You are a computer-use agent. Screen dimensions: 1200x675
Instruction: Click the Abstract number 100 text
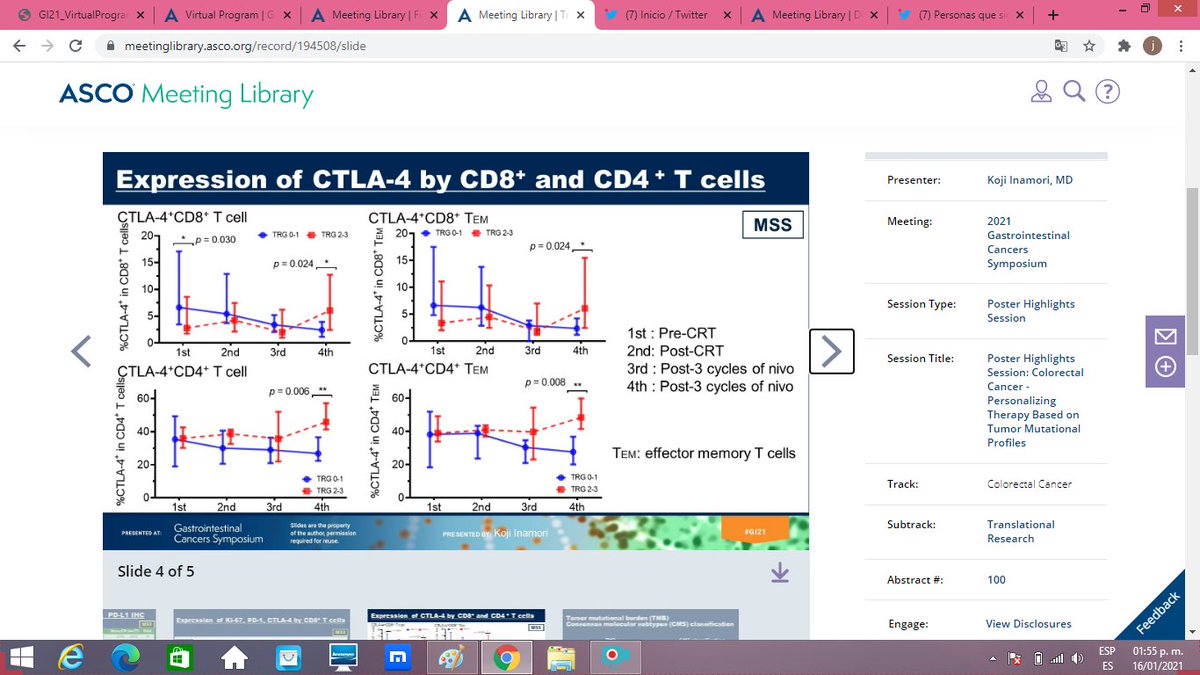point(996,580)
